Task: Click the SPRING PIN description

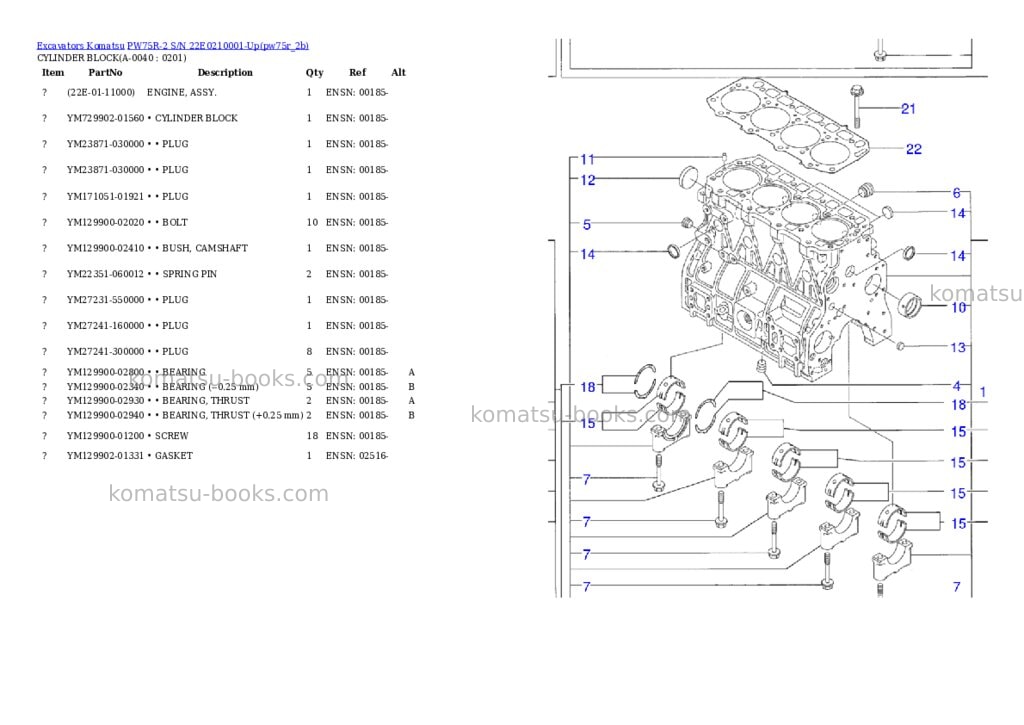Action: [x=189, y=274]
